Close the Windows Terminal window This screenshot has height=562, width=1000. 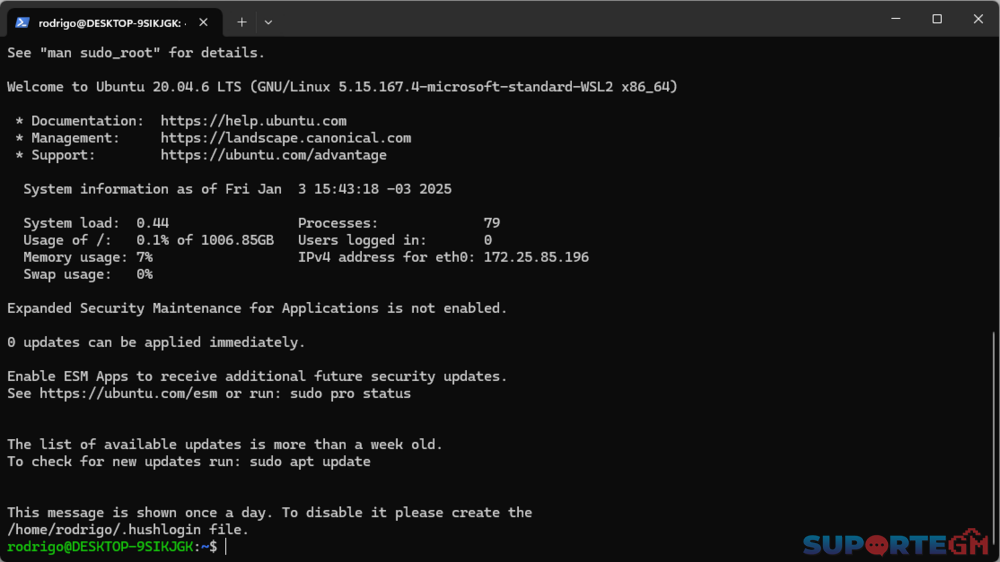click(x=978, y=19)
